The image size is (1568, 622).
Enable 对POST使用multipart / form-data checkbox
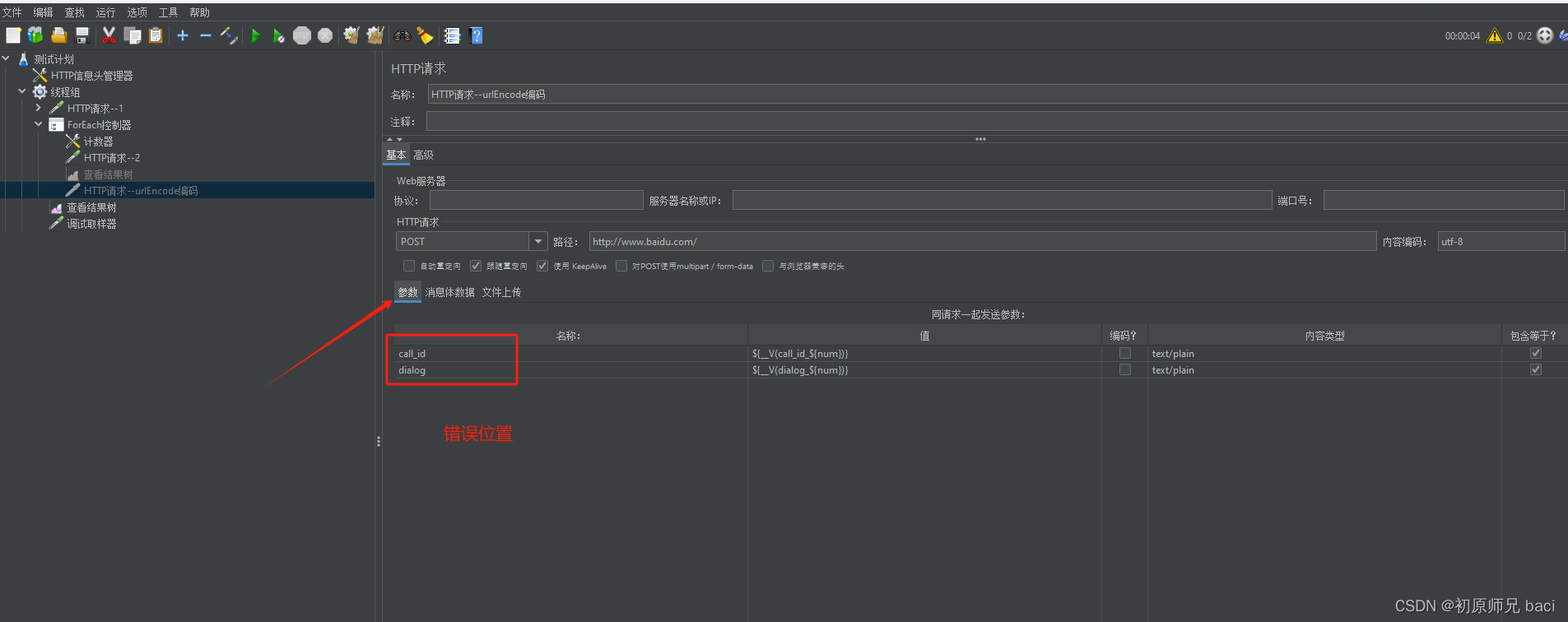pyautogui.click(x=621, y=266)
